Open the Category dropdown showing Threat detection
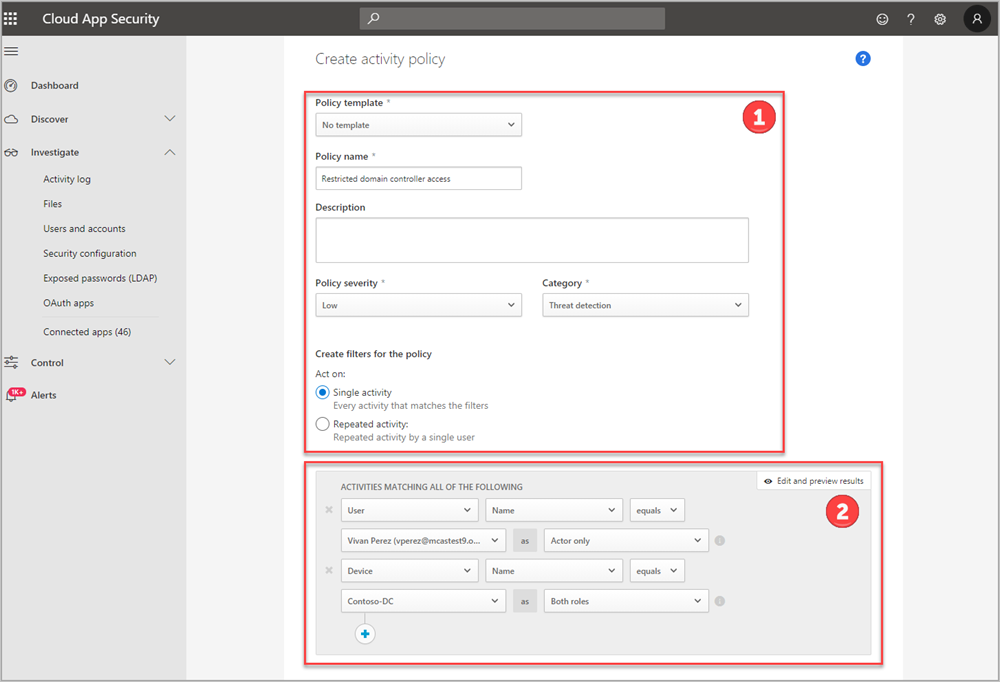Image resolution: width=1000 pixels, height=682 pixels. (x=645, y=304)
